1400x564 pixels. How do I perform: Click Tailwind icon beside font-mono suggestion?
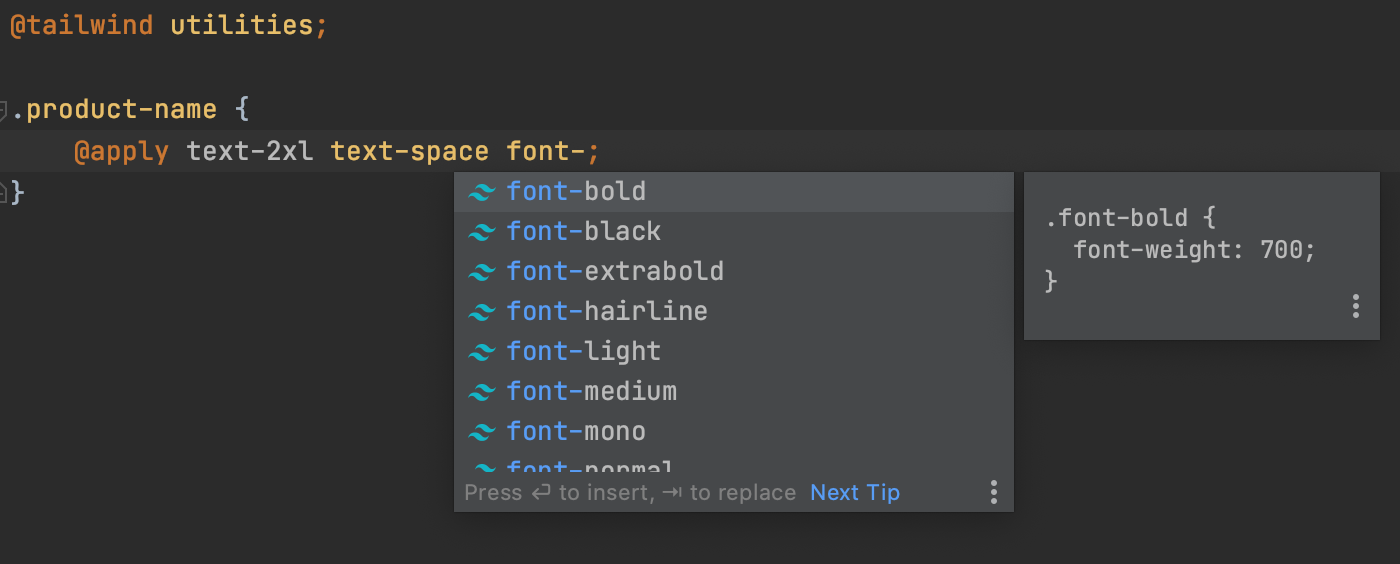click(x=482, y=432)
